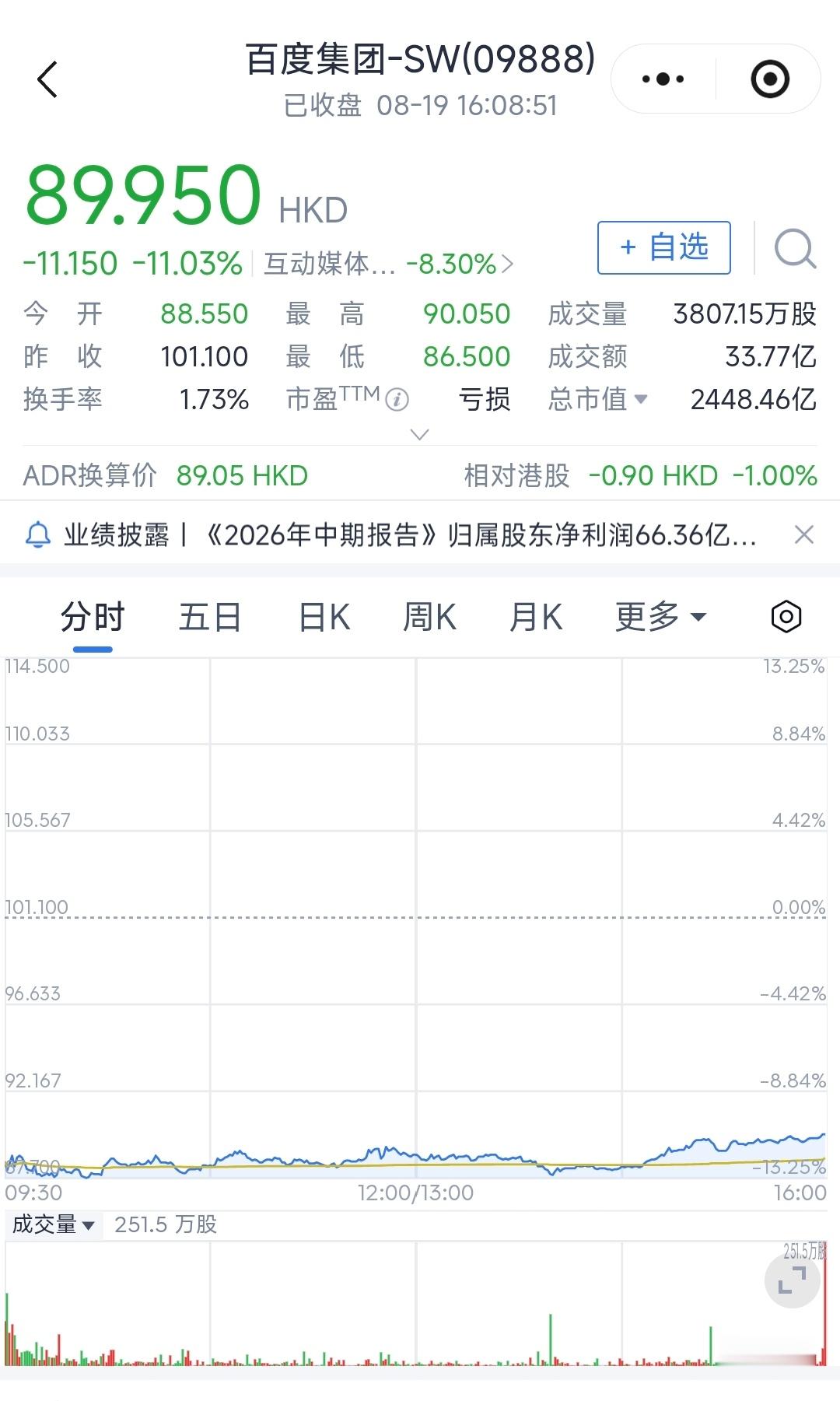Expand more quote details chevron

coord(419,434)
